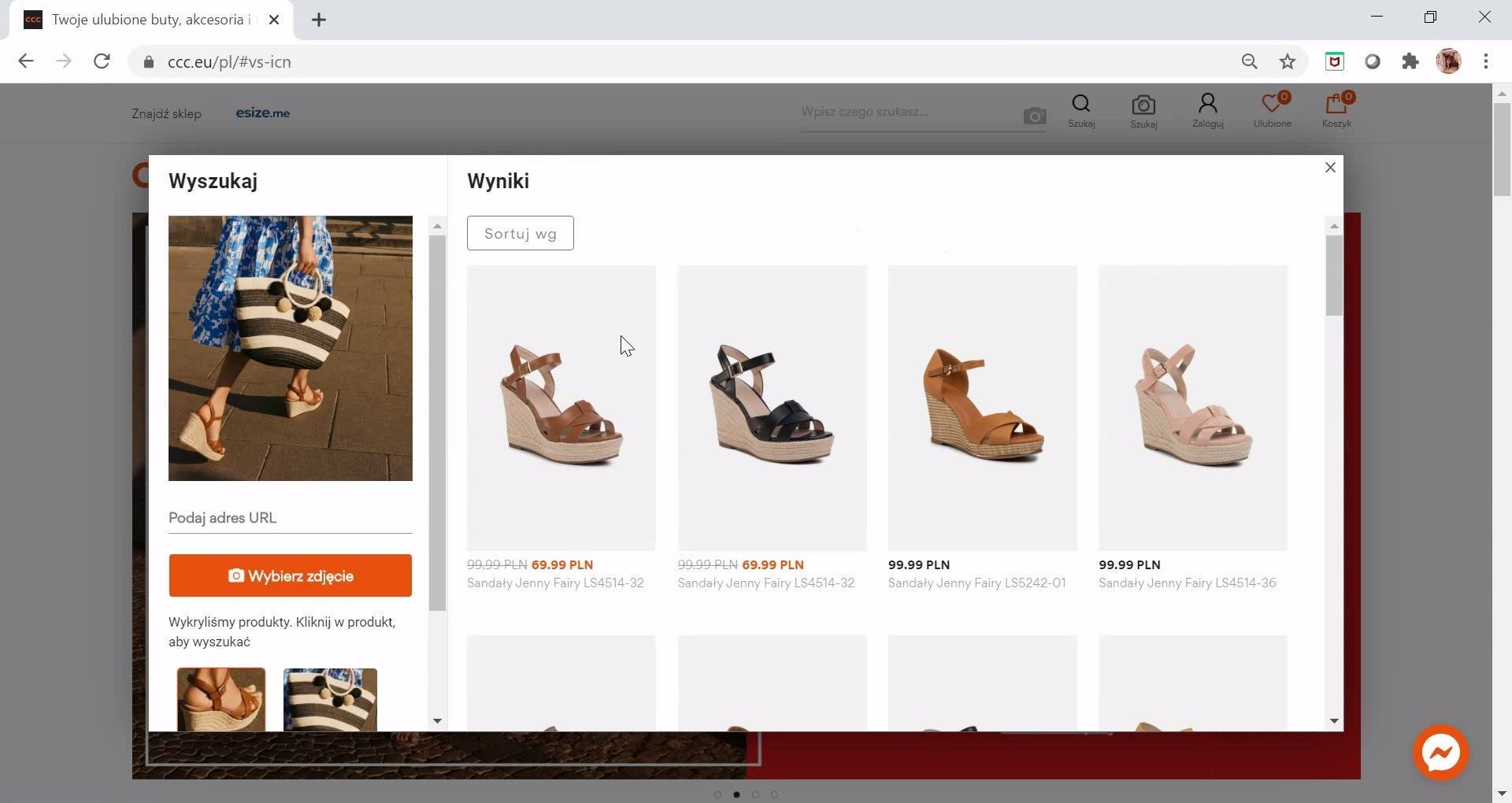The width and height of the screenshot is (1512, 803).
Task: Click the Wybierz zdjęcie button
Action: 291,575
